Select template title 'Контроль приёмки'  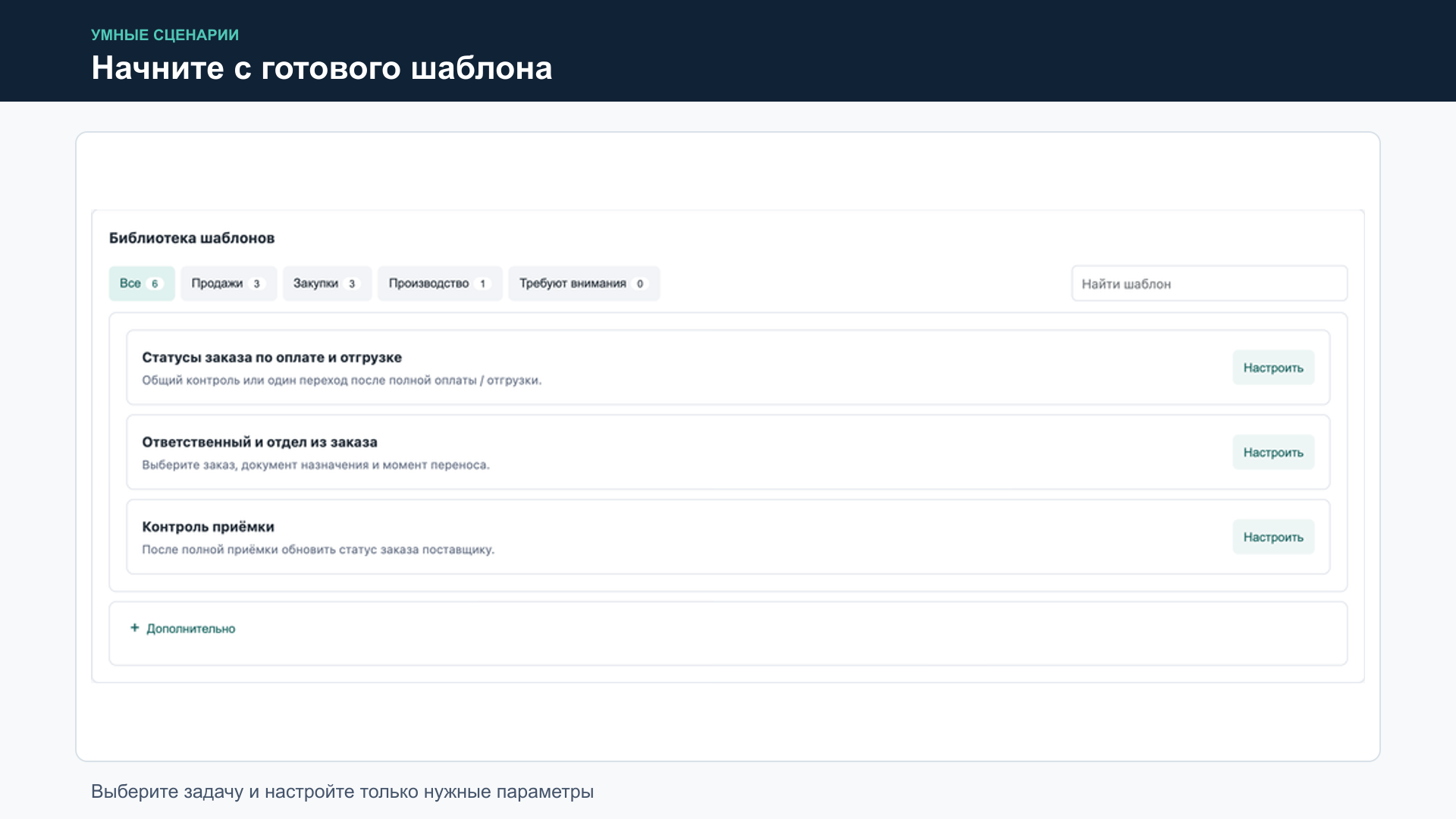coord(208,527)
